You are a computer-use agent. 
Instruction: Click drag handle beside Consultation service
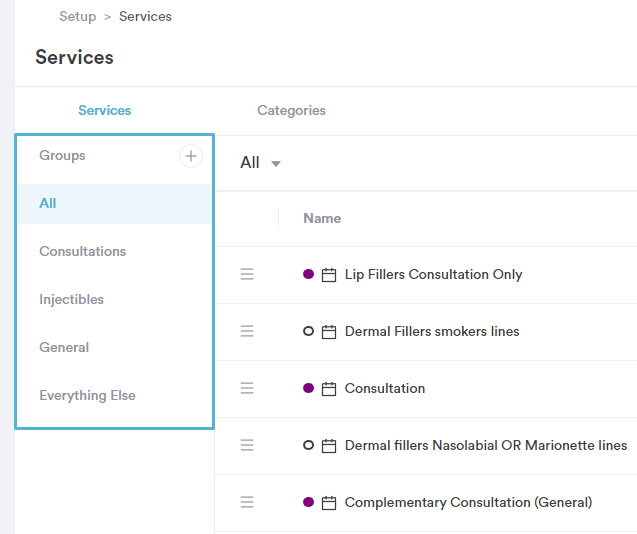tap(247, 388)
